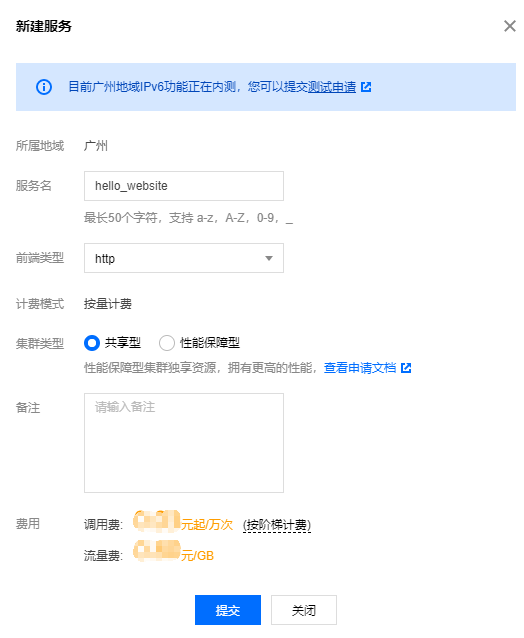Submit the form with 提交 button
The width and height of the screenshot is (524, 638).
click(x=228, y=610)
